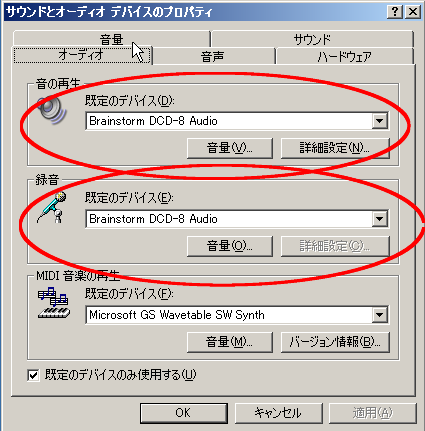
Task: Select the オーディオ tab
Action: tap(82, 55)
